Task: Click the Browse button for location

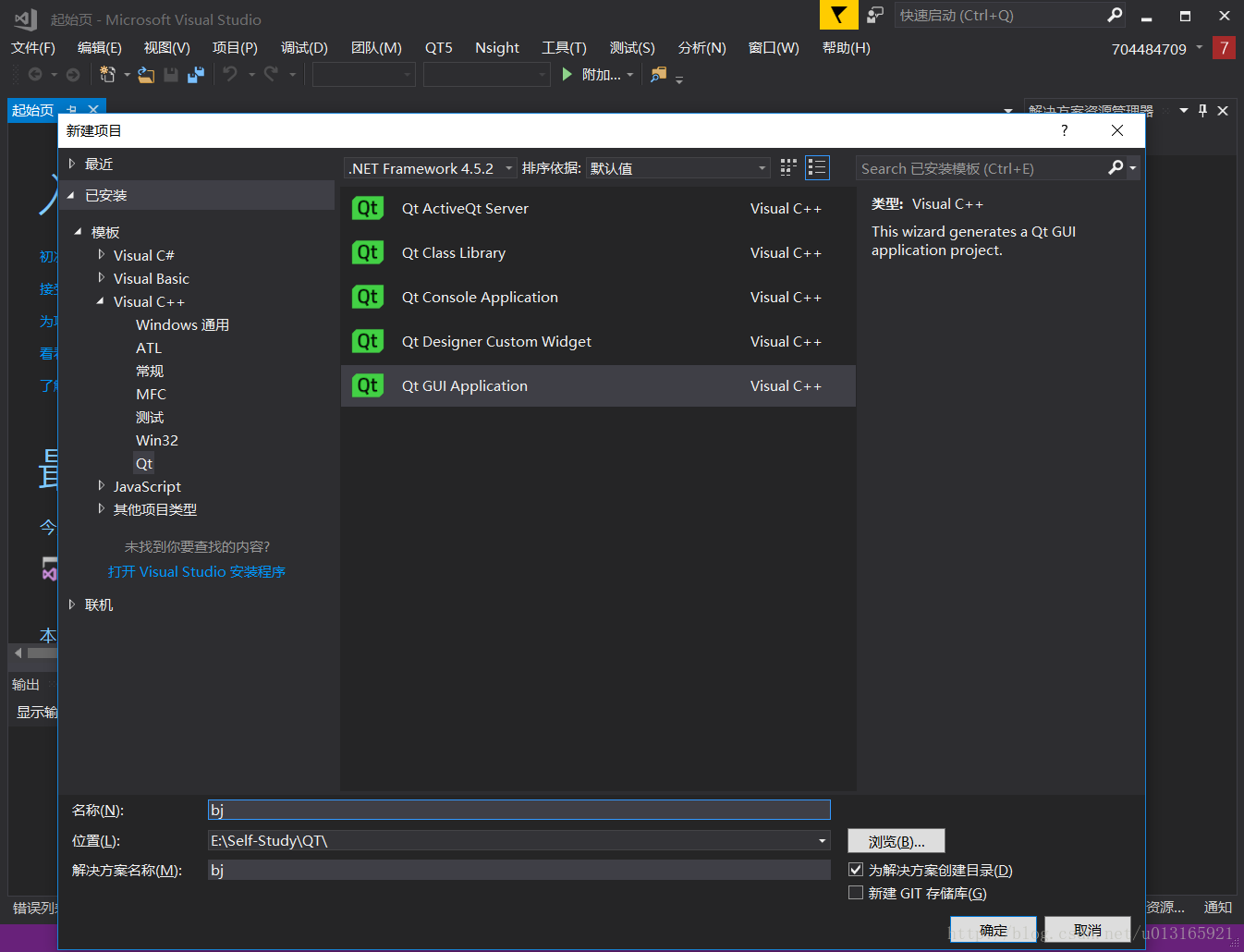Action: (896, 841)
